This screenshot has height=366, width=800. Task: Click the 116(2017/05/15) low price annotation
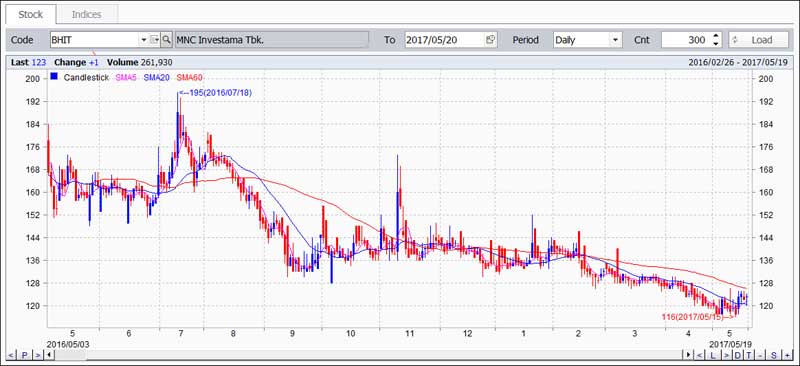[x=697, y=317]
